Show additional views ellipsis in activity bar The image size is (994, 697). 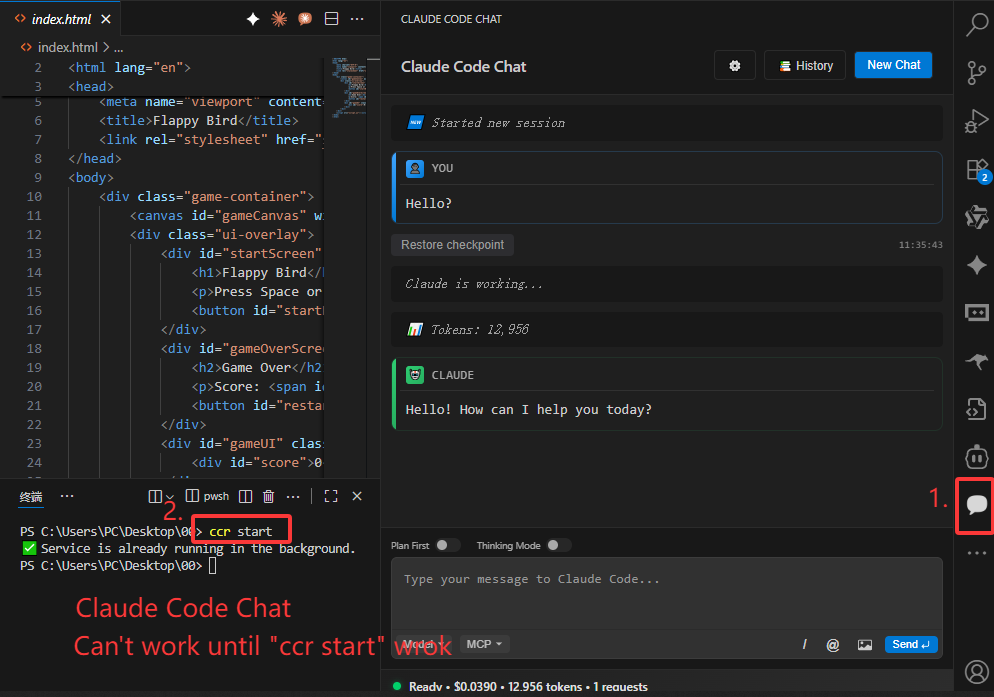point(977,553)
